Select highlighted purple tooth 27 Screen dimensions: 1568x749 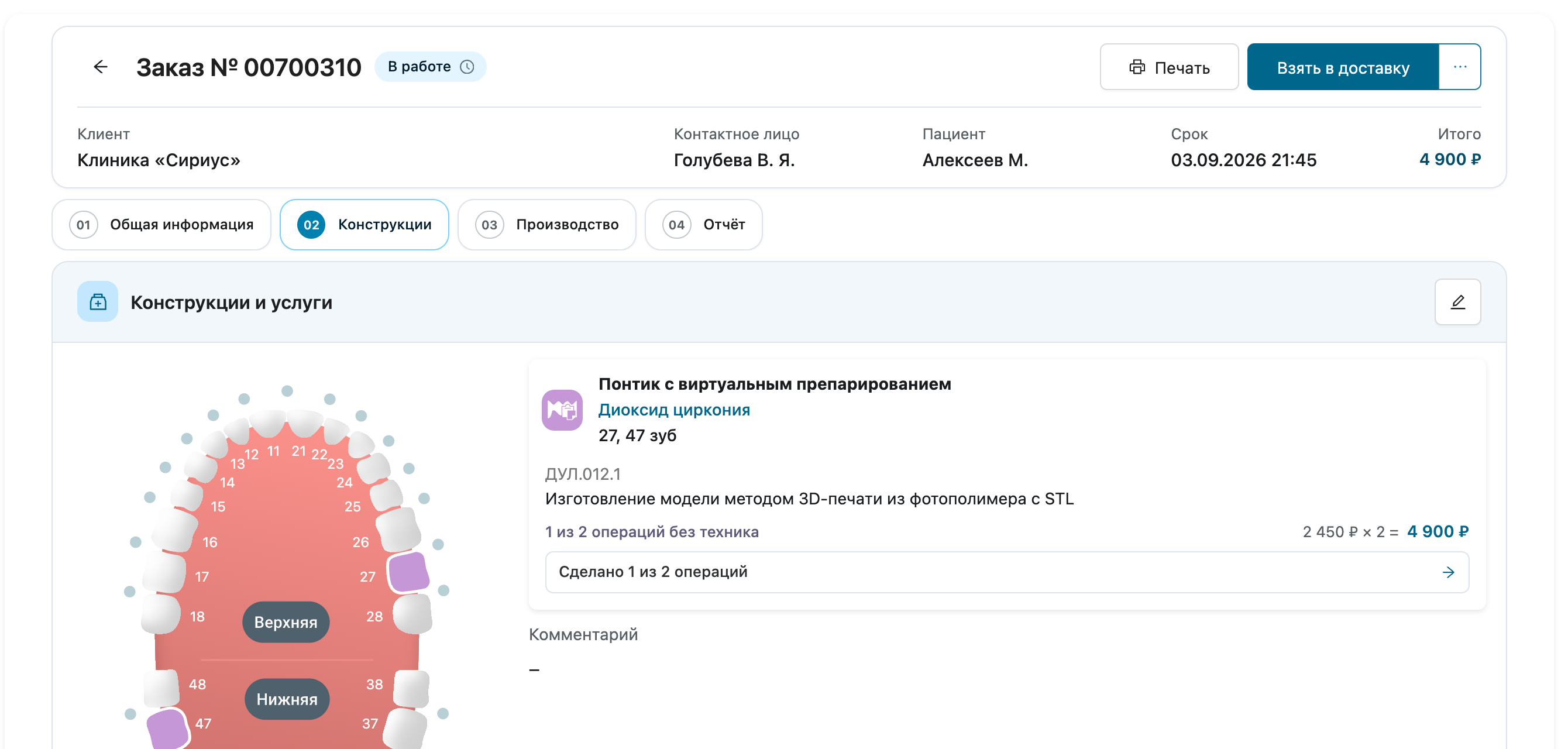click(x=408, y=572)
